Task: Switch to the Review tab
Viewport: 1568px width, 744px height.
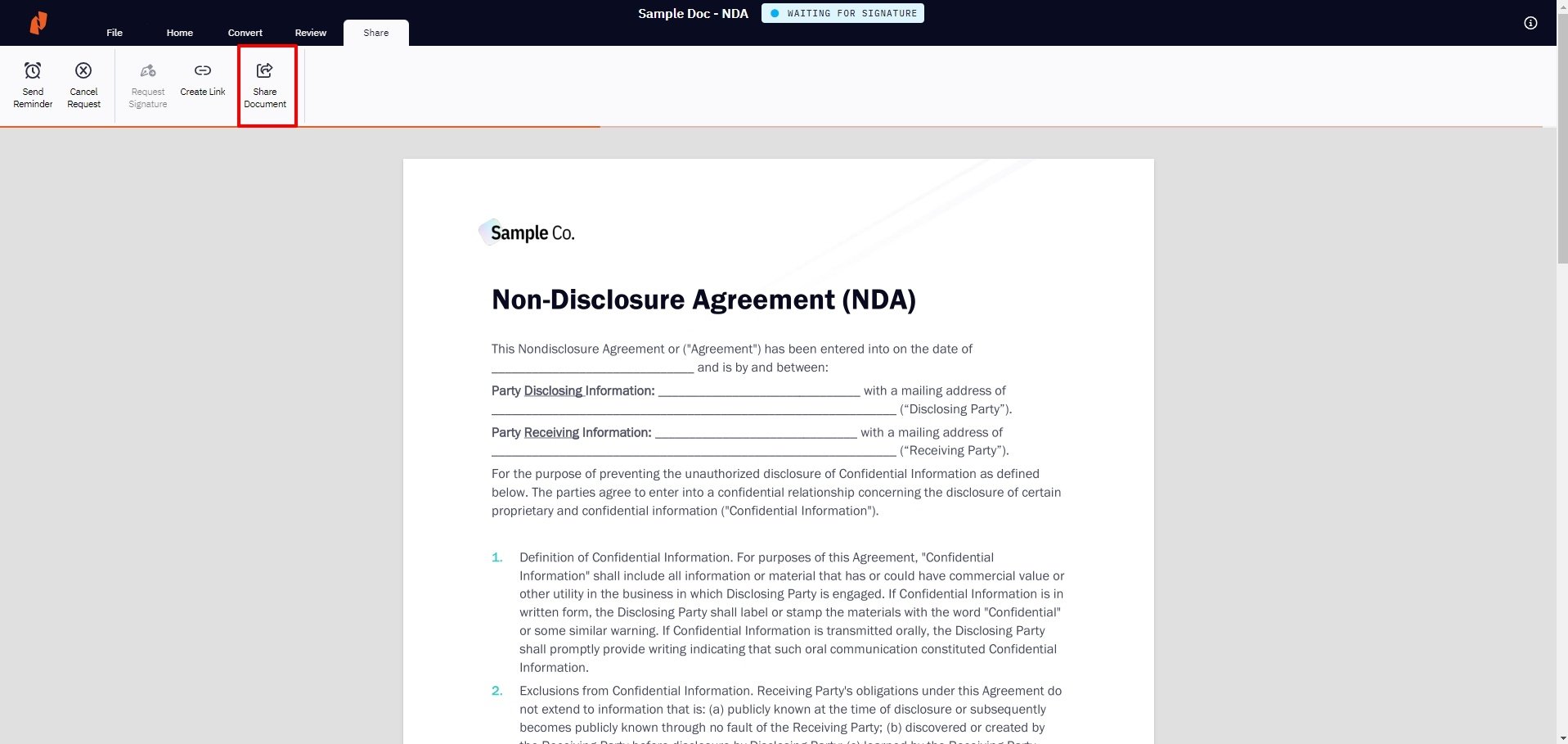Action: click(310, 33)
